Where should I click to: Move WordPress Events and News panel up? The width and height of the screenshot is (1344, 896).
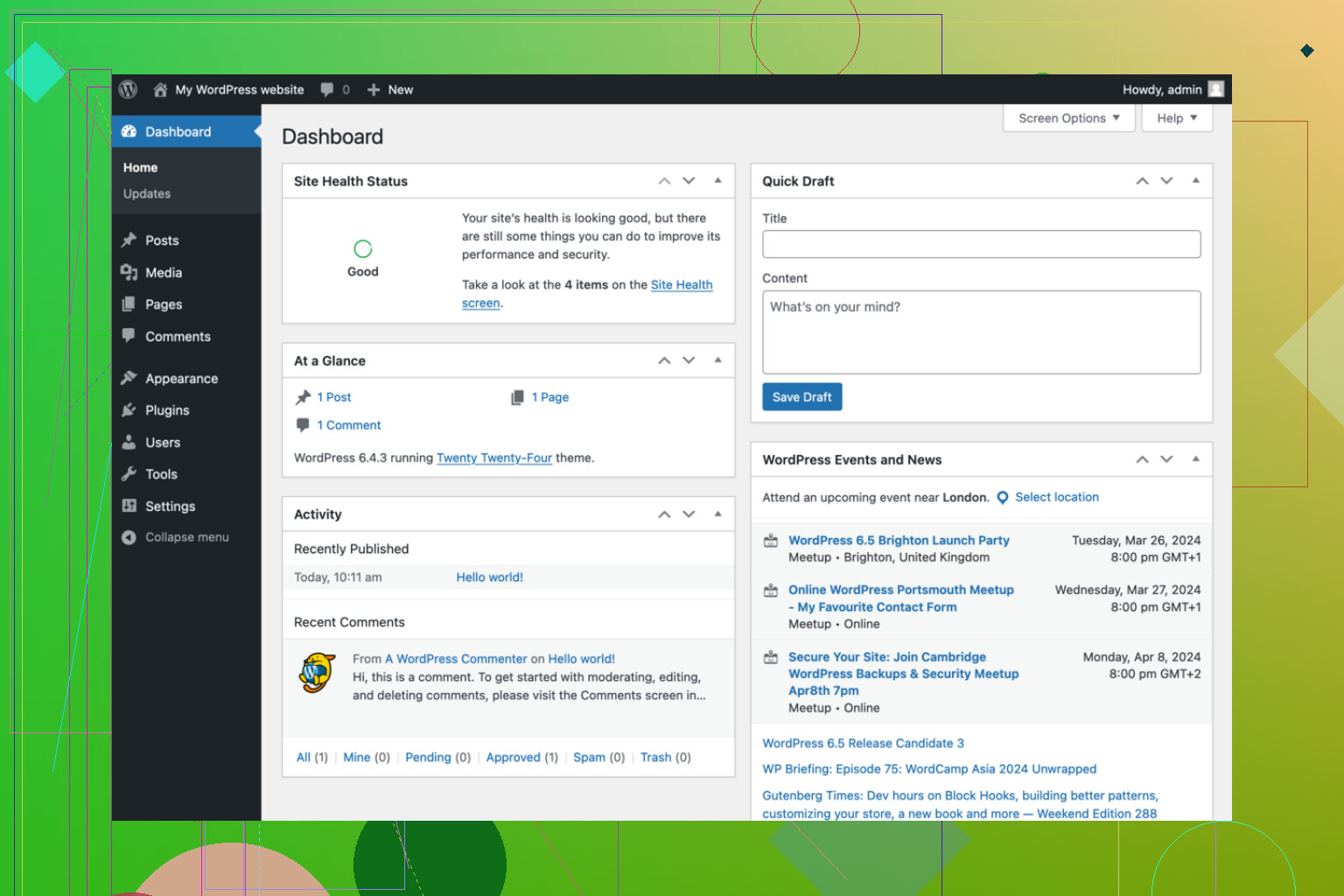(x=1142, y=459)
